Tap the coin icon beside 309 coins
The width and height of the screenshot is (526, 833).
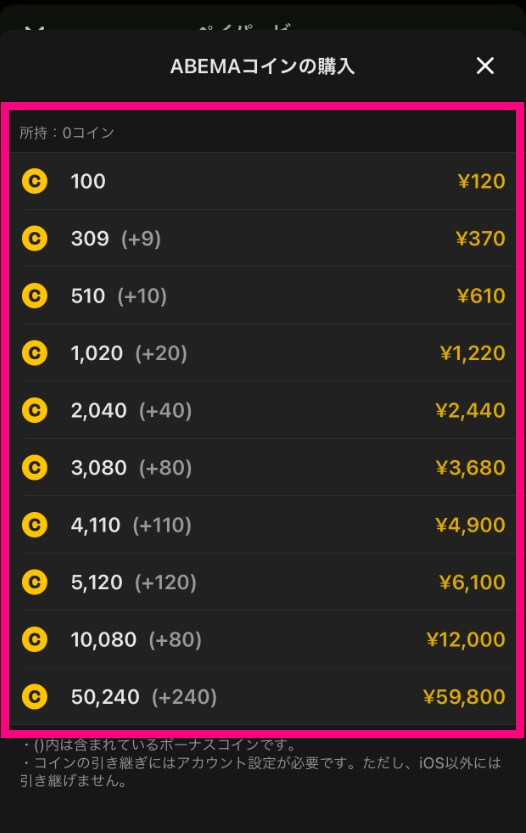35,239
